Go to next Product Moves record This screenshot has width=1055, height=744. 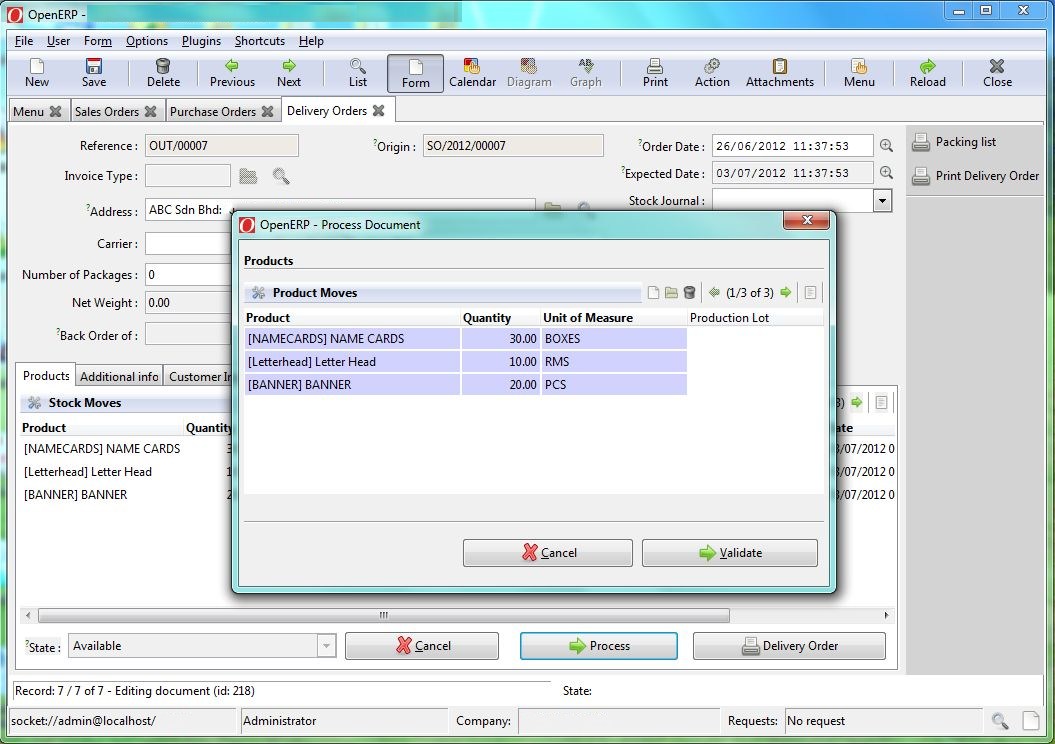coord(786,293)
